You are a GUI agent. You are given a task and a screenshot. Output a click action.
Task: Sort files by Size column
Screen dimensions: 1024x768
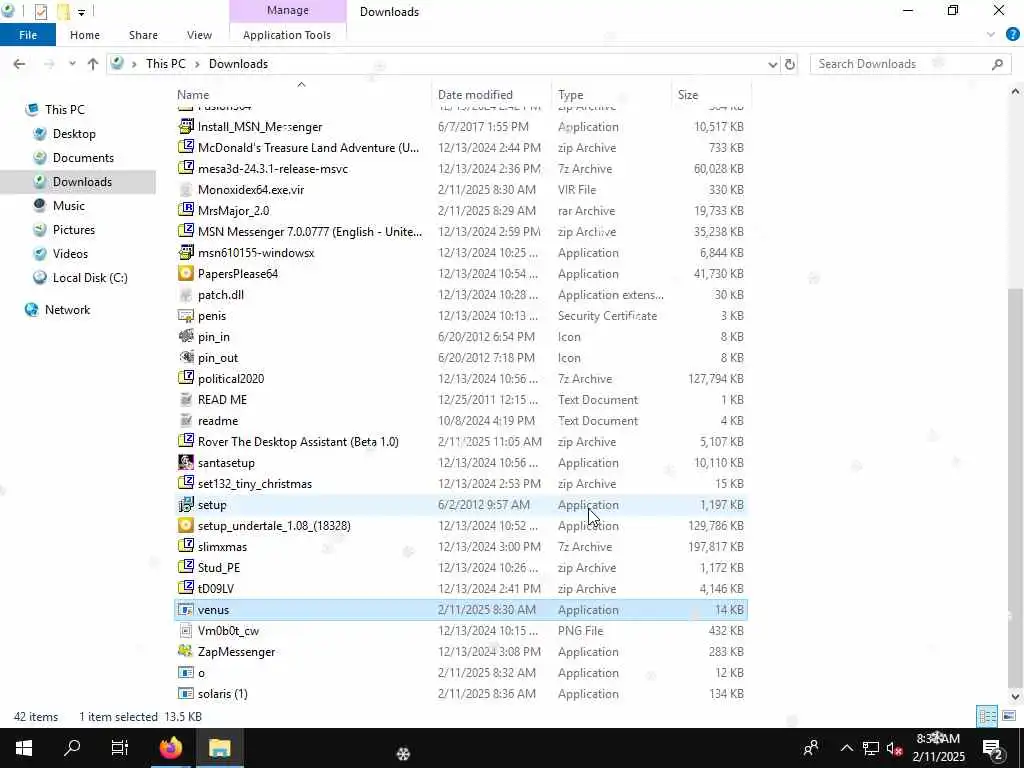[711, 95]
